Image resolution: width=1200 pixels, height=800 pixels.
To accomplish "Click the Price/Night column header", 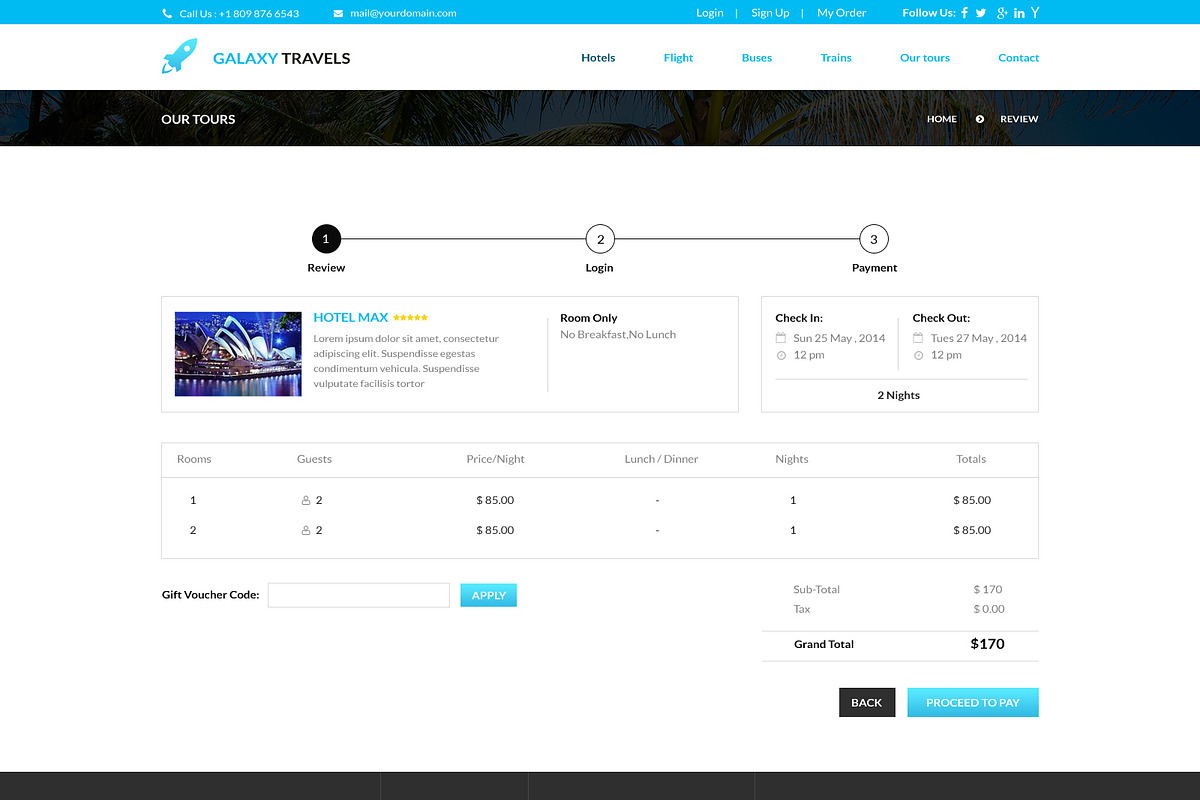I will click(496, 459).
